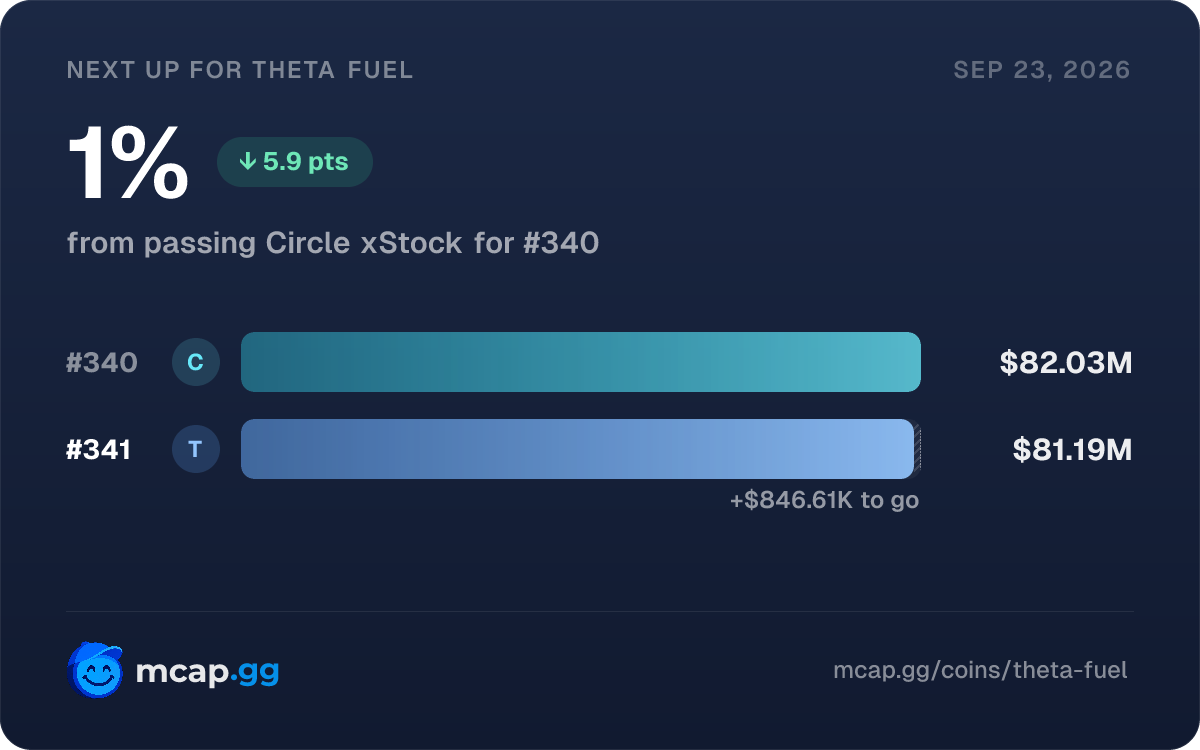
Task: Click the mcap.gg smiley mascot logo
Action: (95, 670)
